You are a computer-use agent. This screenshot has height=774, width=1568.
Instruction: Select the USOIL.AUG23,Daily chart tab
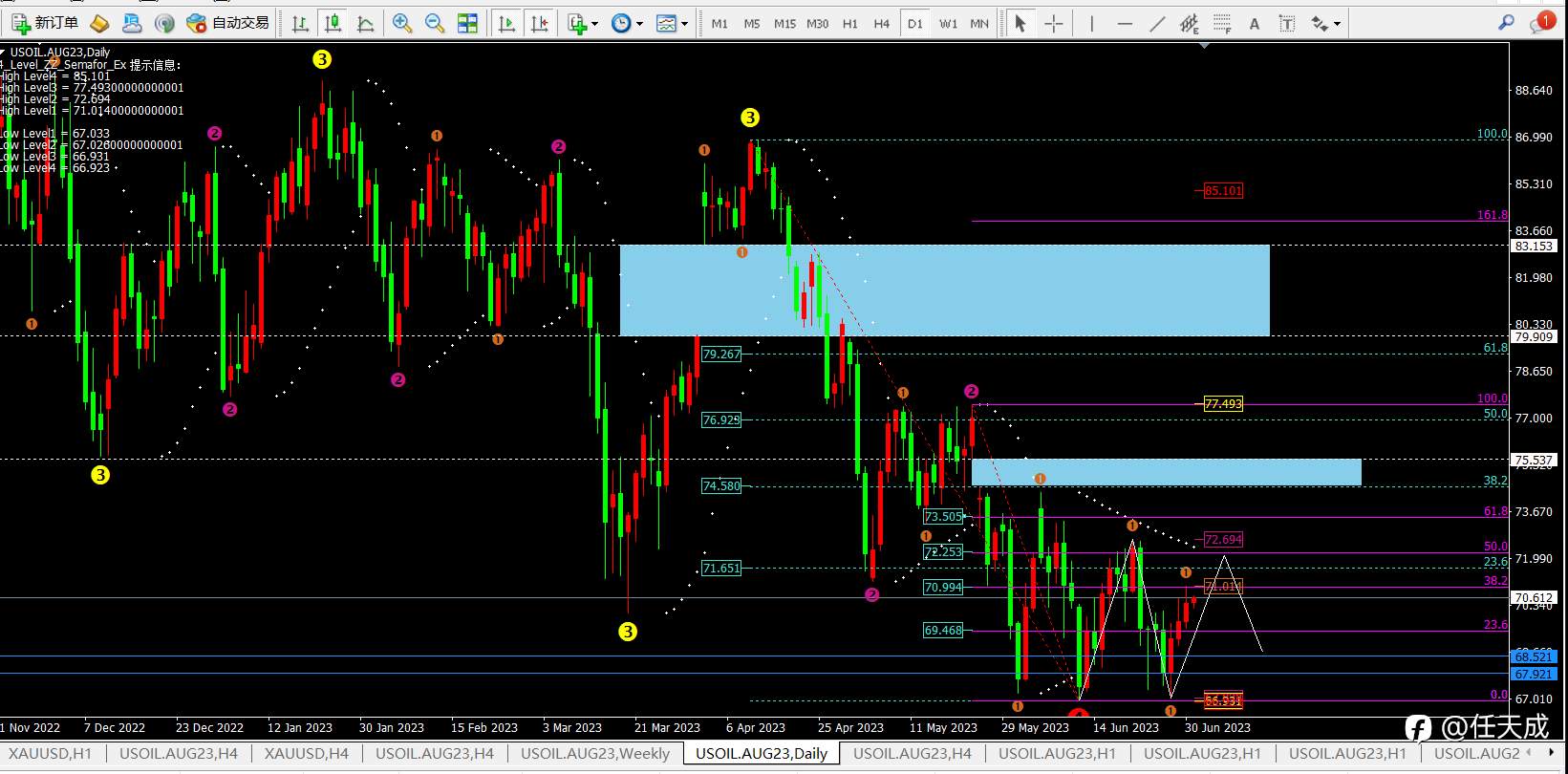pos(762,754)
